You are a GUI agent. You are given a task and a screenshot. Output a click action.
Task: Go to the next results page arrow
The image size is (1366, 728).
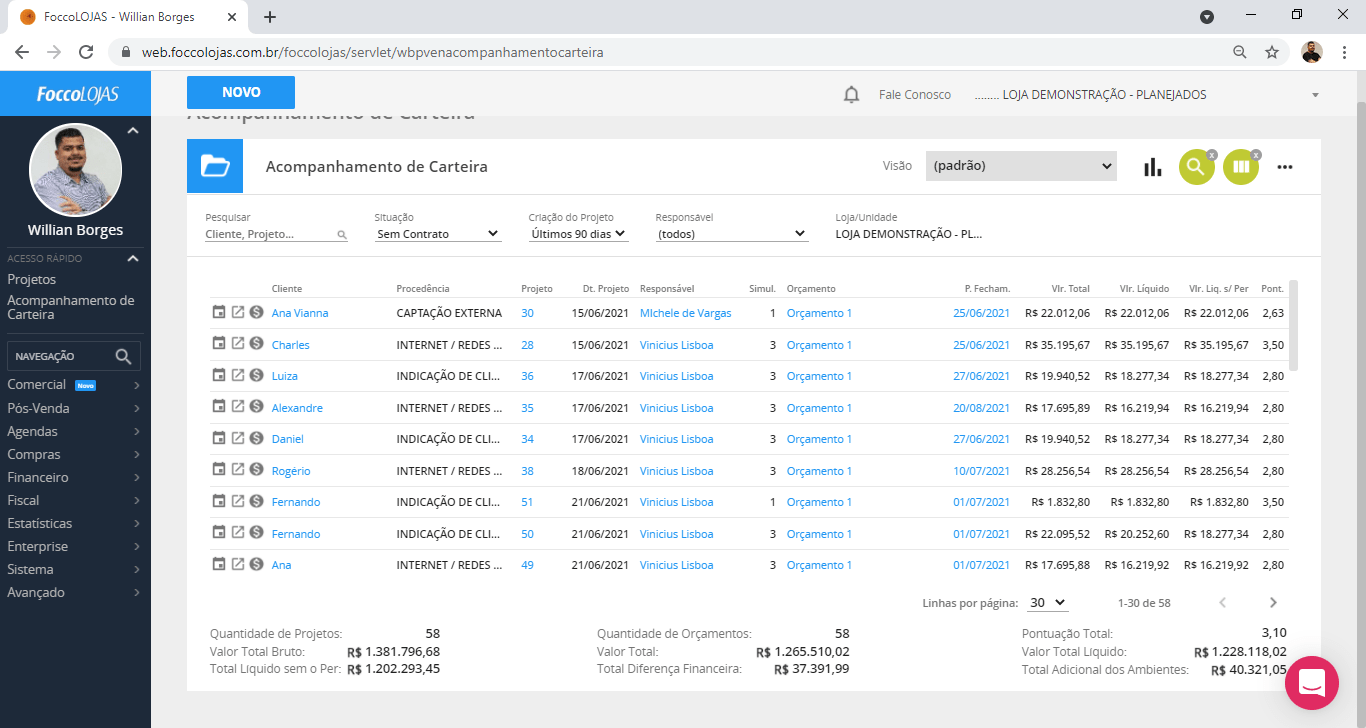1273,602
